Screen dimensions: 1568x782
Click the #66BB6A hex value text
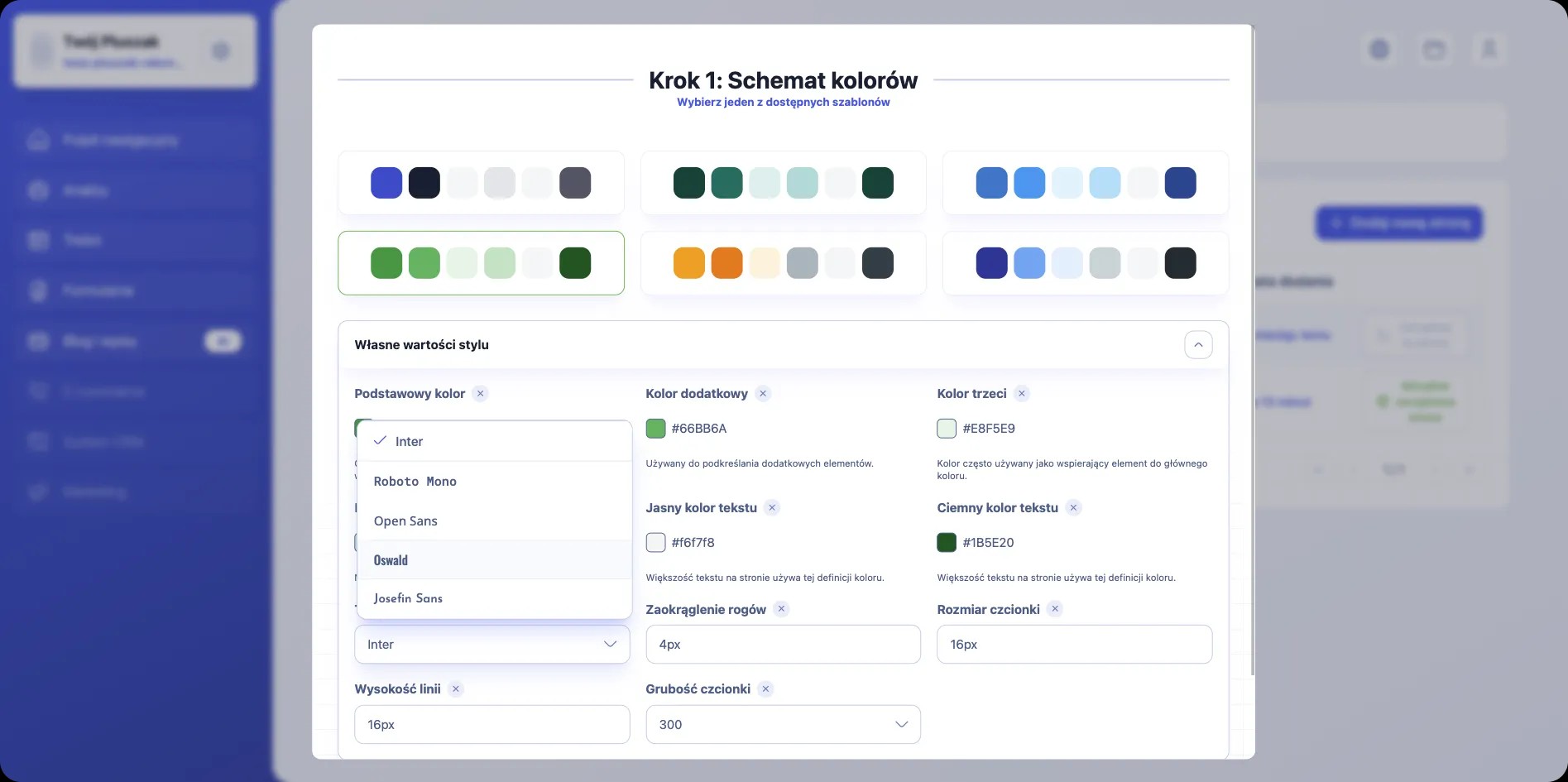(699, 429)
